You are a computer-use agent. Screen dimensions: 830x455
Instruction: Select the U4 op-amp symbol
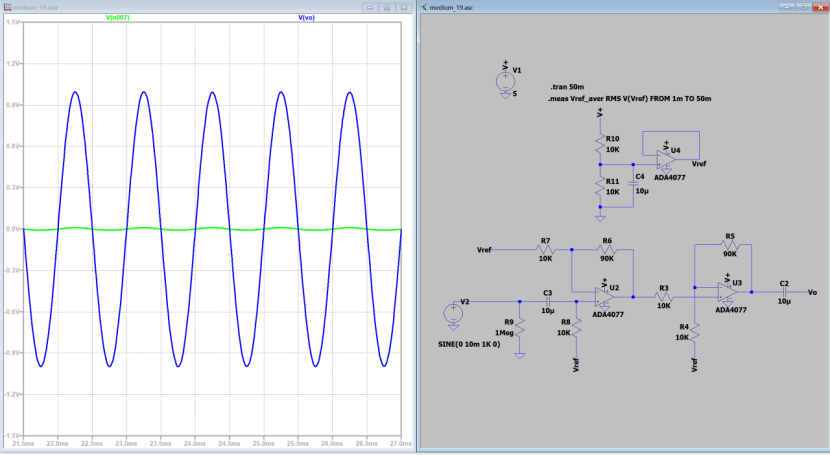tap(666, 159)
